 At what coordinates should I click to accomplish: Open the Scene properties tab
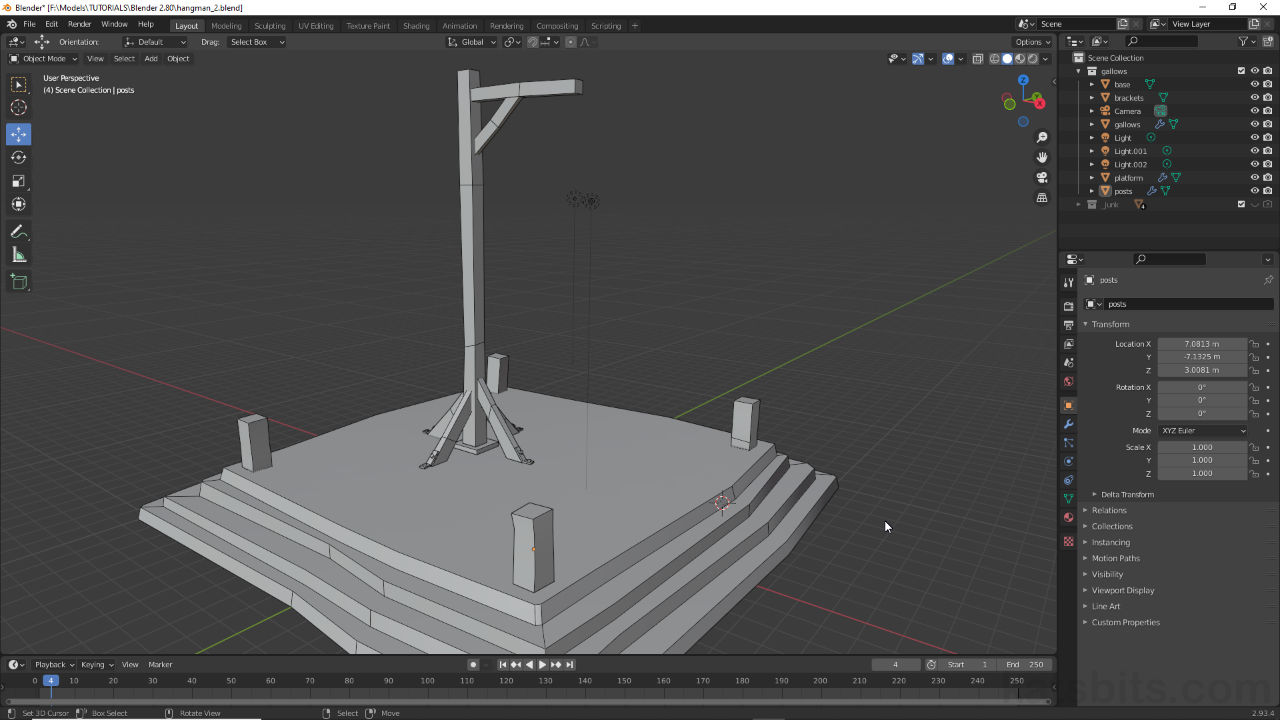click(x=1068, y=363)
